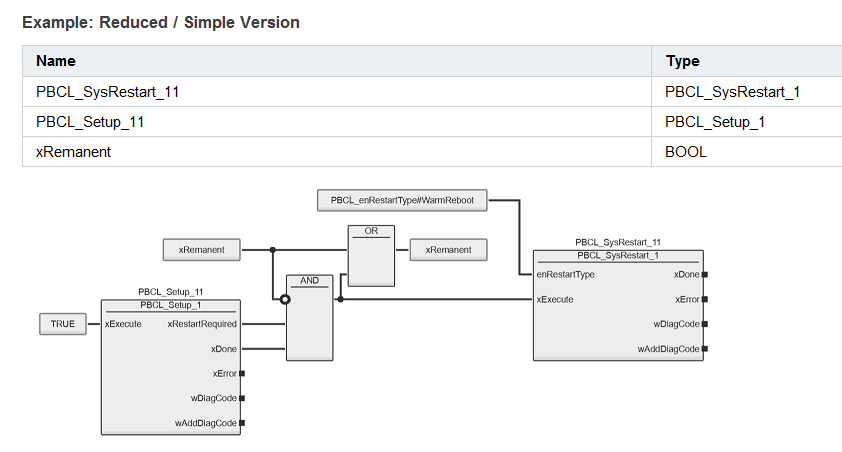The image size is (842, 452).
Task: Click wAddDiagCode pin of PBCL_Setup_1
Action: click(x=242, y=423)
